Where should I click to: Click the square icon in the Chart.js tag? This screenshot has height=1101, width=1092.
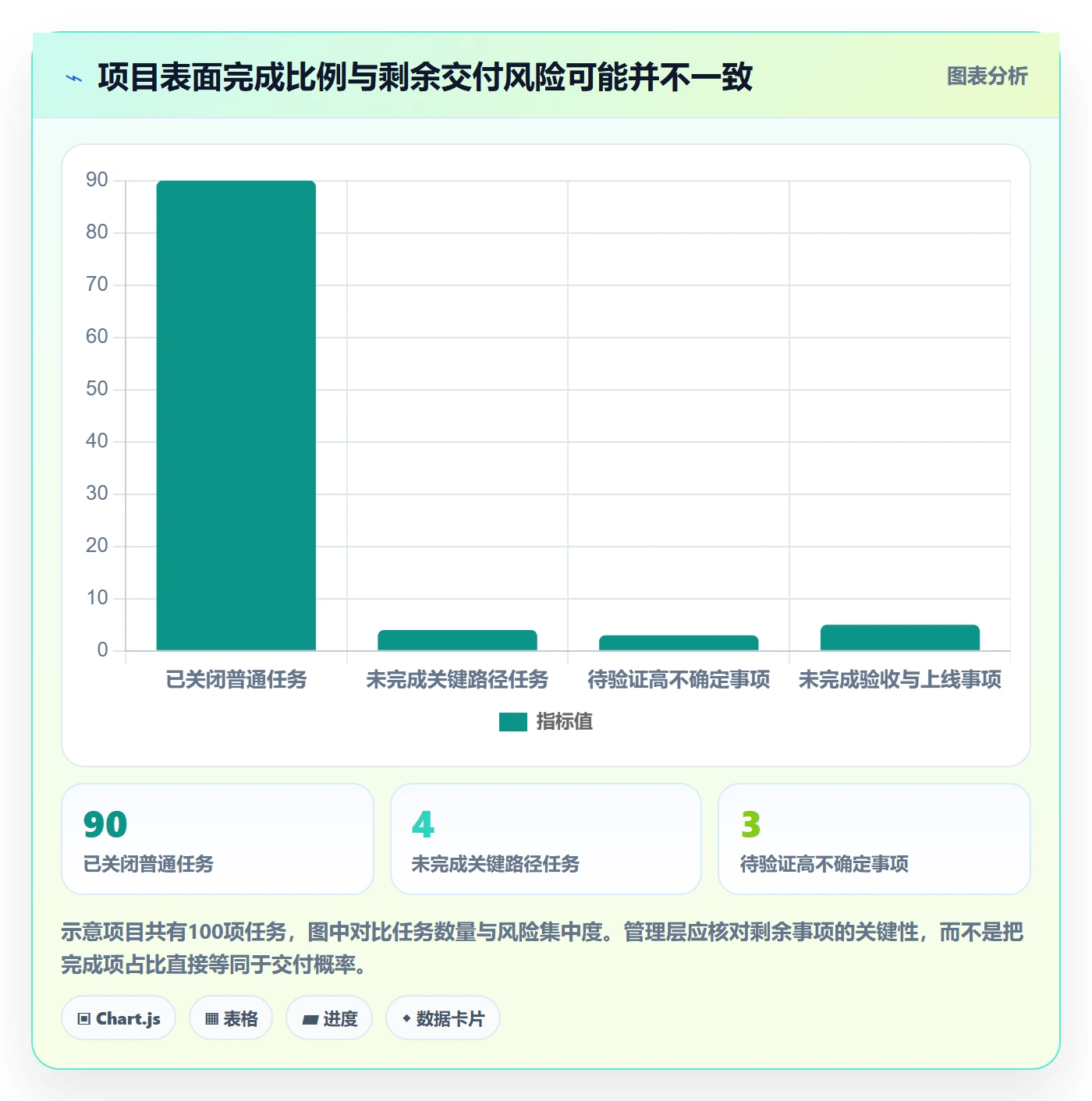point(84,1019)
